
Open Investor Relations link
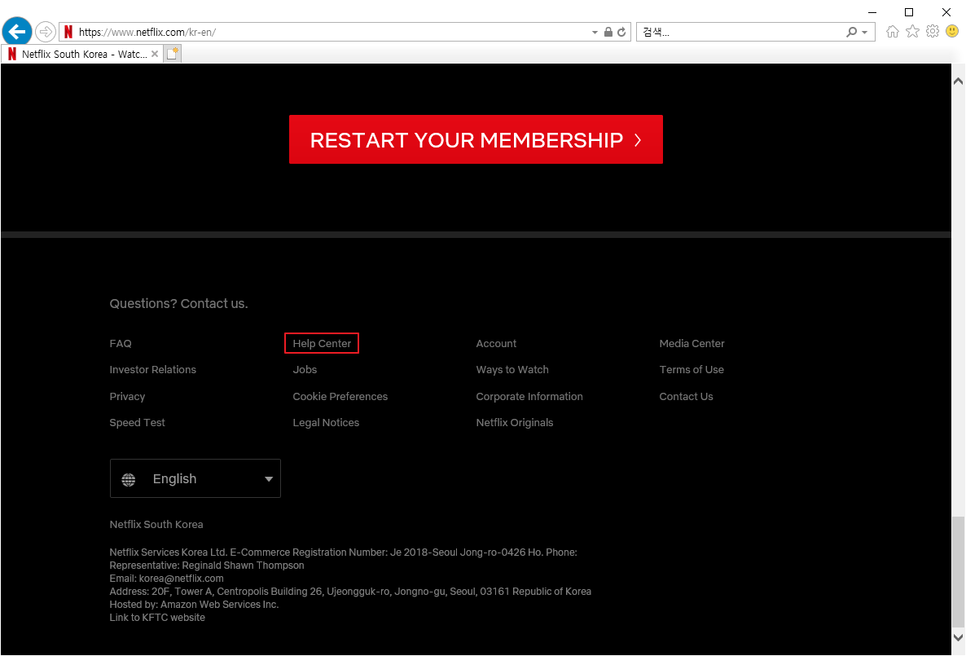[x=153, y=370]
